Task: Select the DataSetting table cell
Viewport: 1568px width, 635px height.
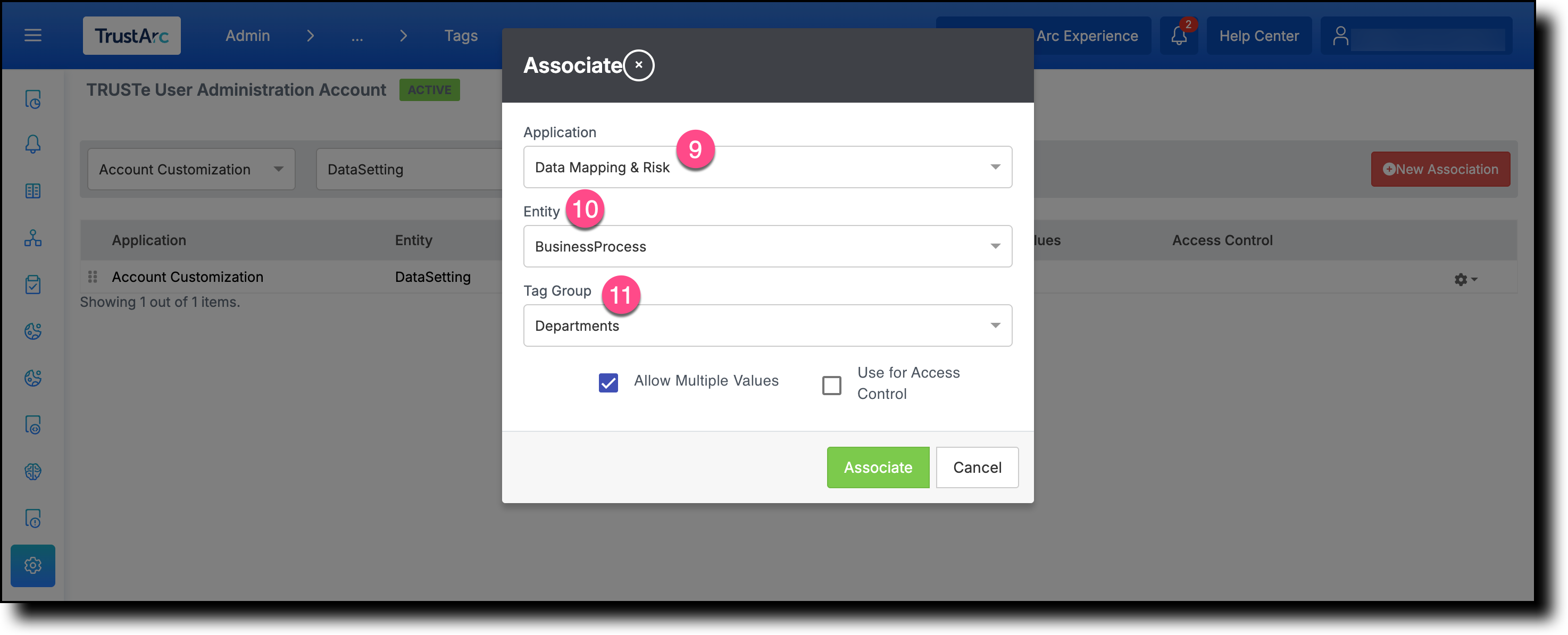Action: 433,277
